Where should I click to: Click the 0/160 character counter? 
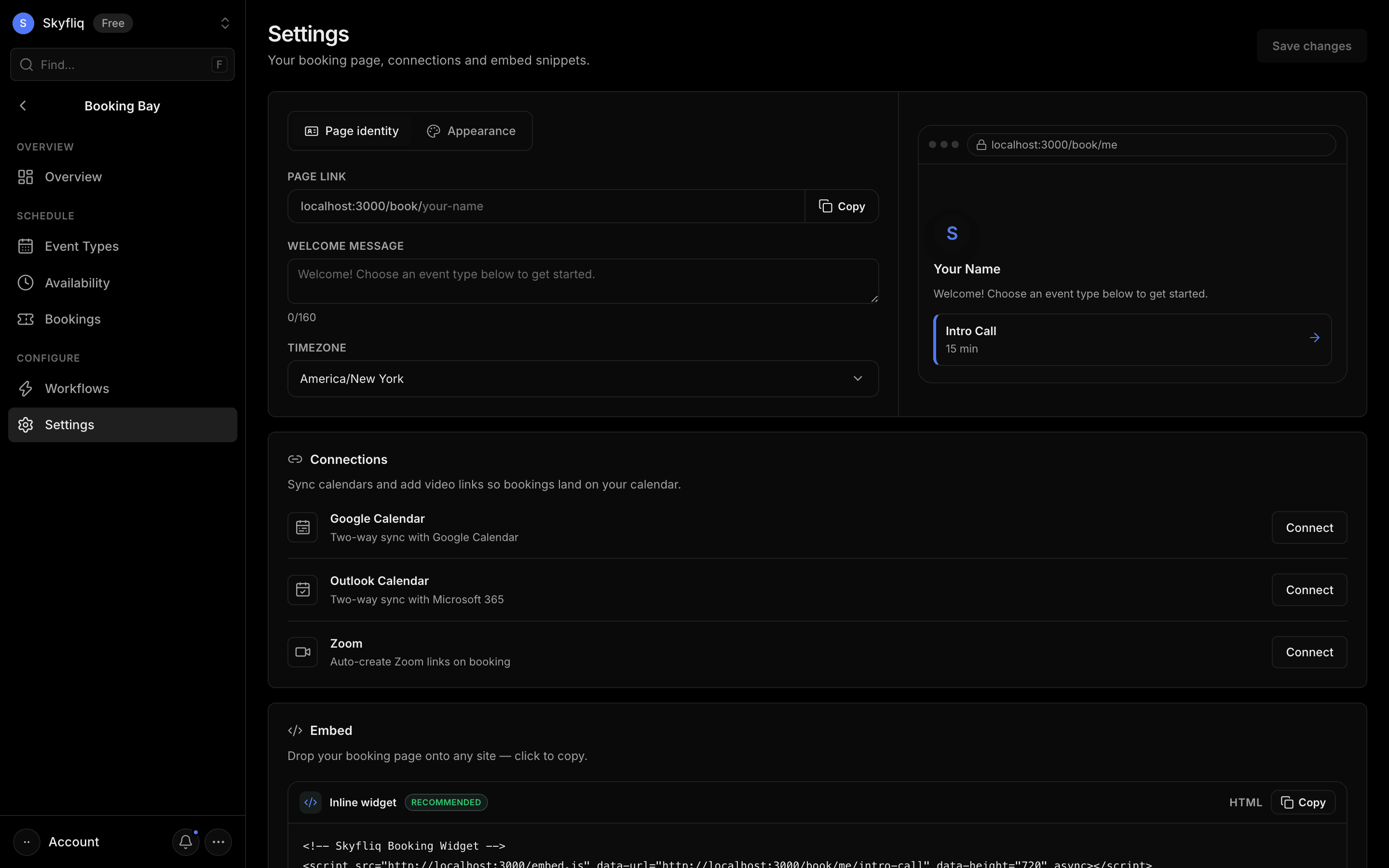point(302,317)
